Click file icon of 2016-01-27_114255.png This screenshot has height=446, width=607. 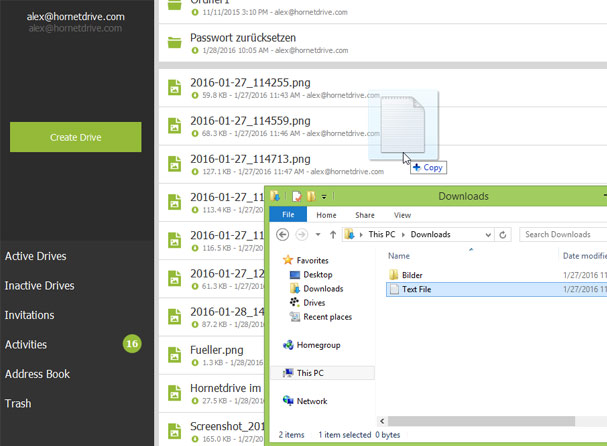(174, 89)
